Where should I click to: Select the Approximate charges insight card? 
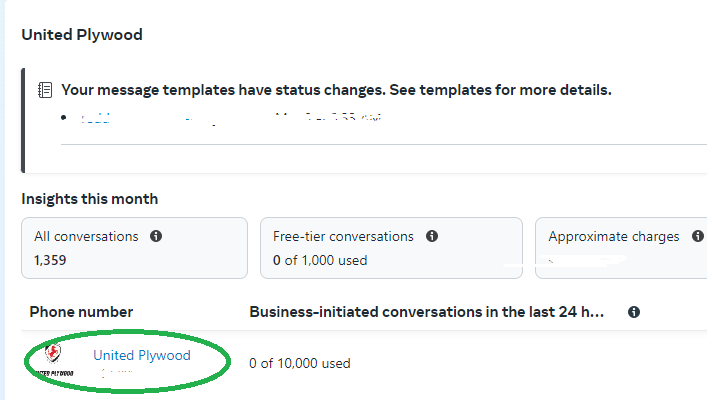621,248
